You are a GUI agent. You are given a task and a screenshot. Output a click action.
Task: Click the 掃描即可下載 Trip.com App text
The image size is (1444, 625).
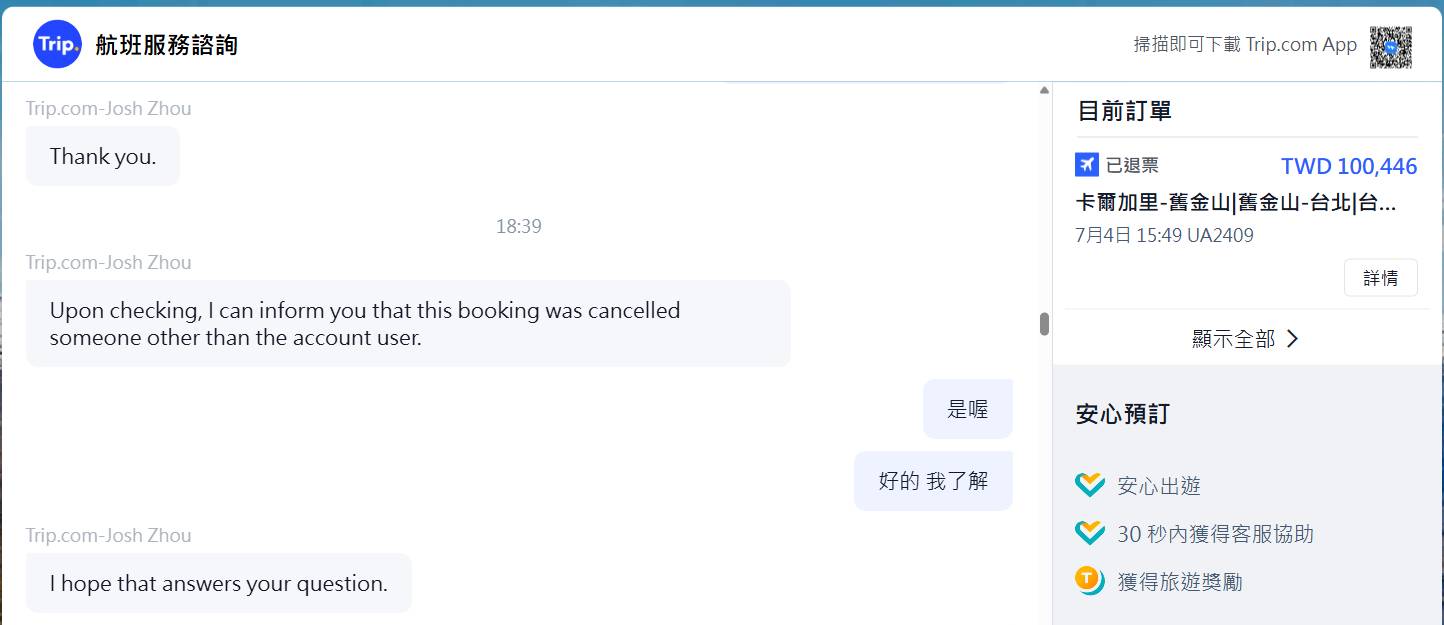click(x=1245, y=45)
